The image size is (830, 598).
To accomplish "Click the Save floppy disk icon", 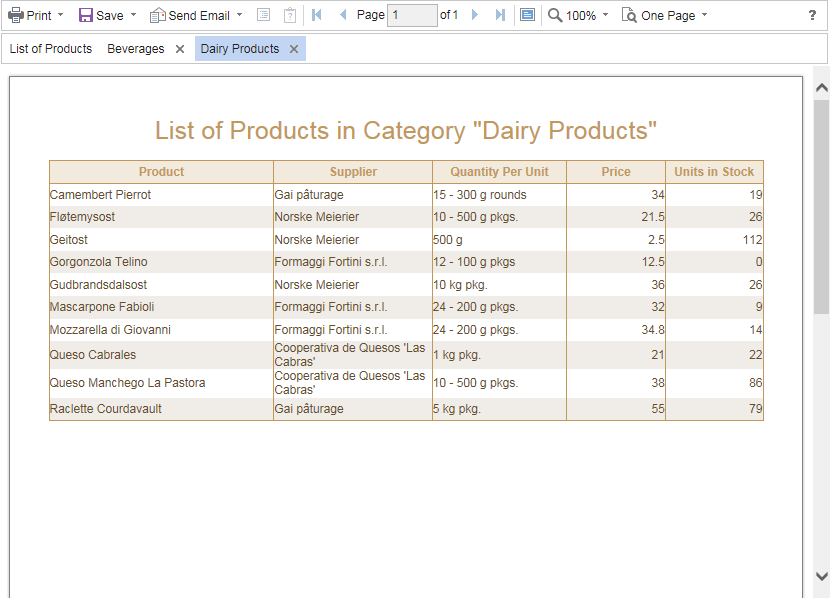I will click(86, 15).
